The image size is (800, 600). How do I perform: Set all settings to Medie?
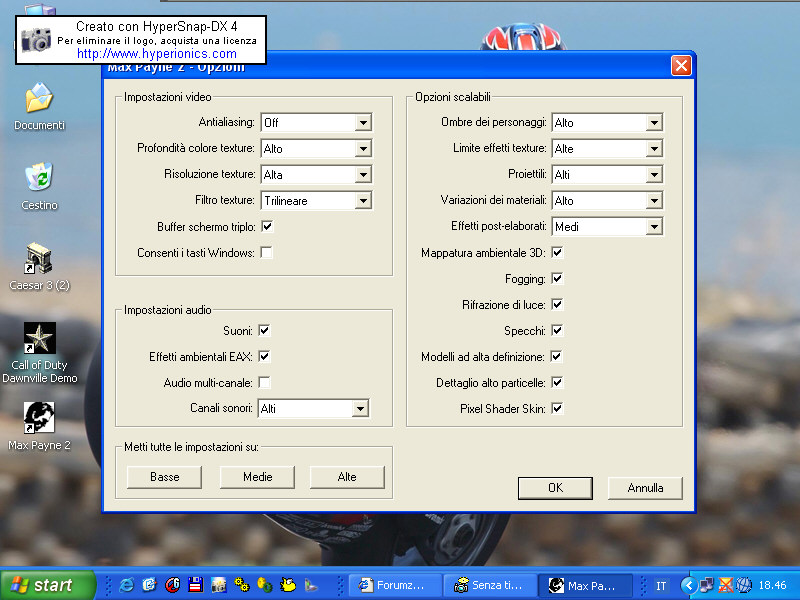(257, 477)
